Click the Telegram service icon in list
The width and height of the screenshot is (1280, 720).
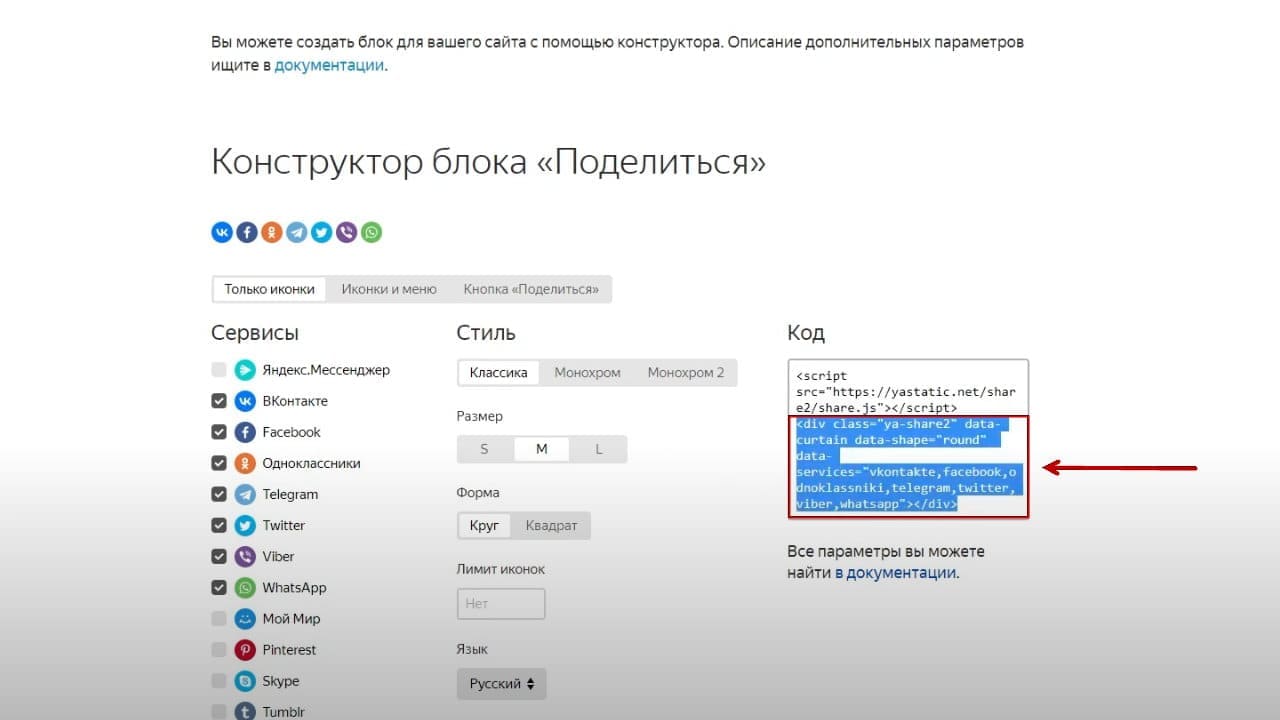coord(245,494)
